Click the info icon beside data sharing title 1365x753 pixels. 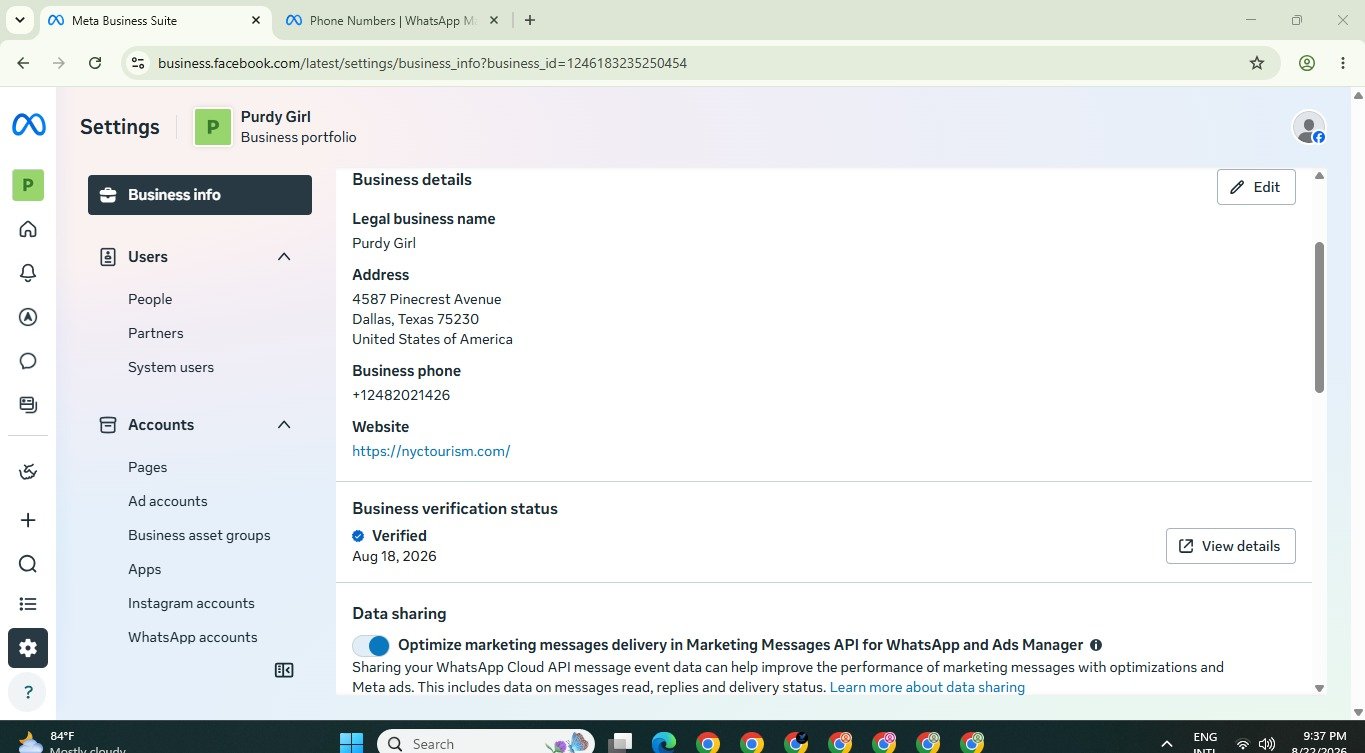click(x=1096, y=646)
